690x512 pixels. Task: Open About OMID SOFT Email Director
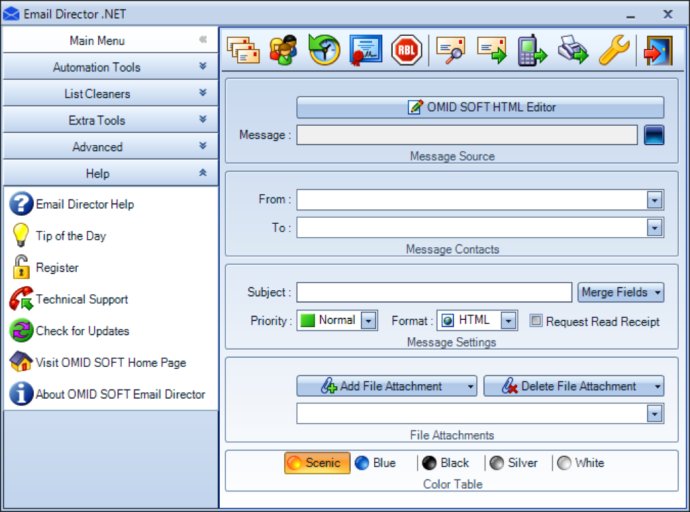coord(107,394)
